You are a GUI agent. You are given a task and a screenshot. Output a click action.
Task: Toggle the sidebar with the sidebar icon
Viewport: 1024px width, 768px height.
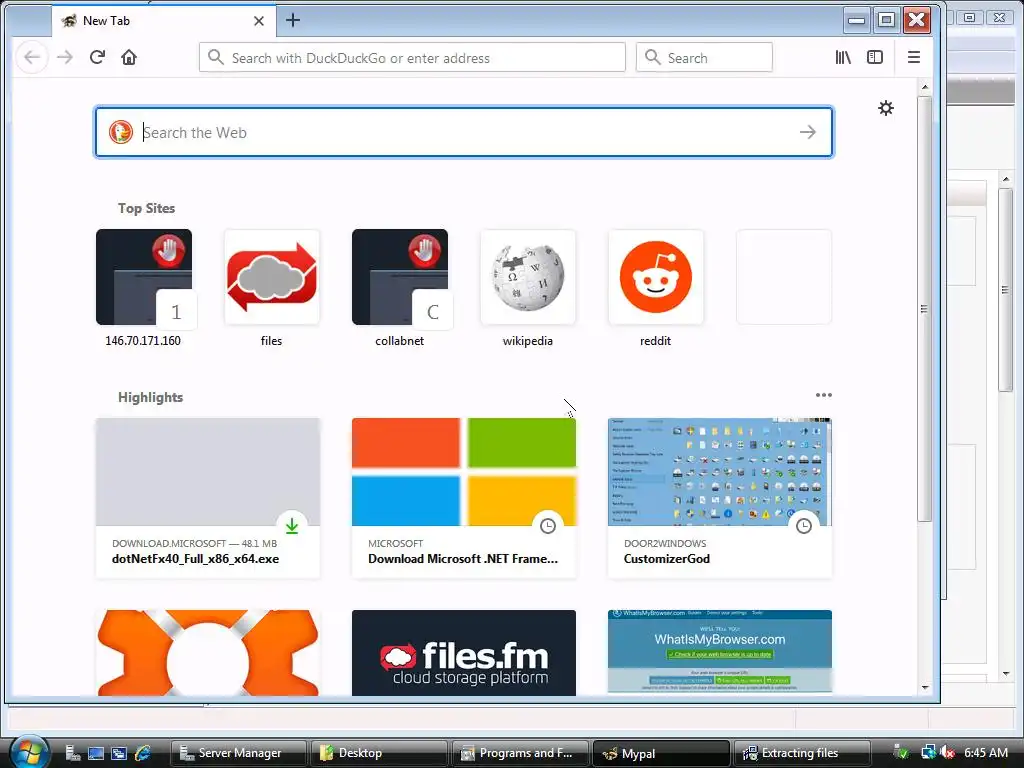tap(875, 57)
